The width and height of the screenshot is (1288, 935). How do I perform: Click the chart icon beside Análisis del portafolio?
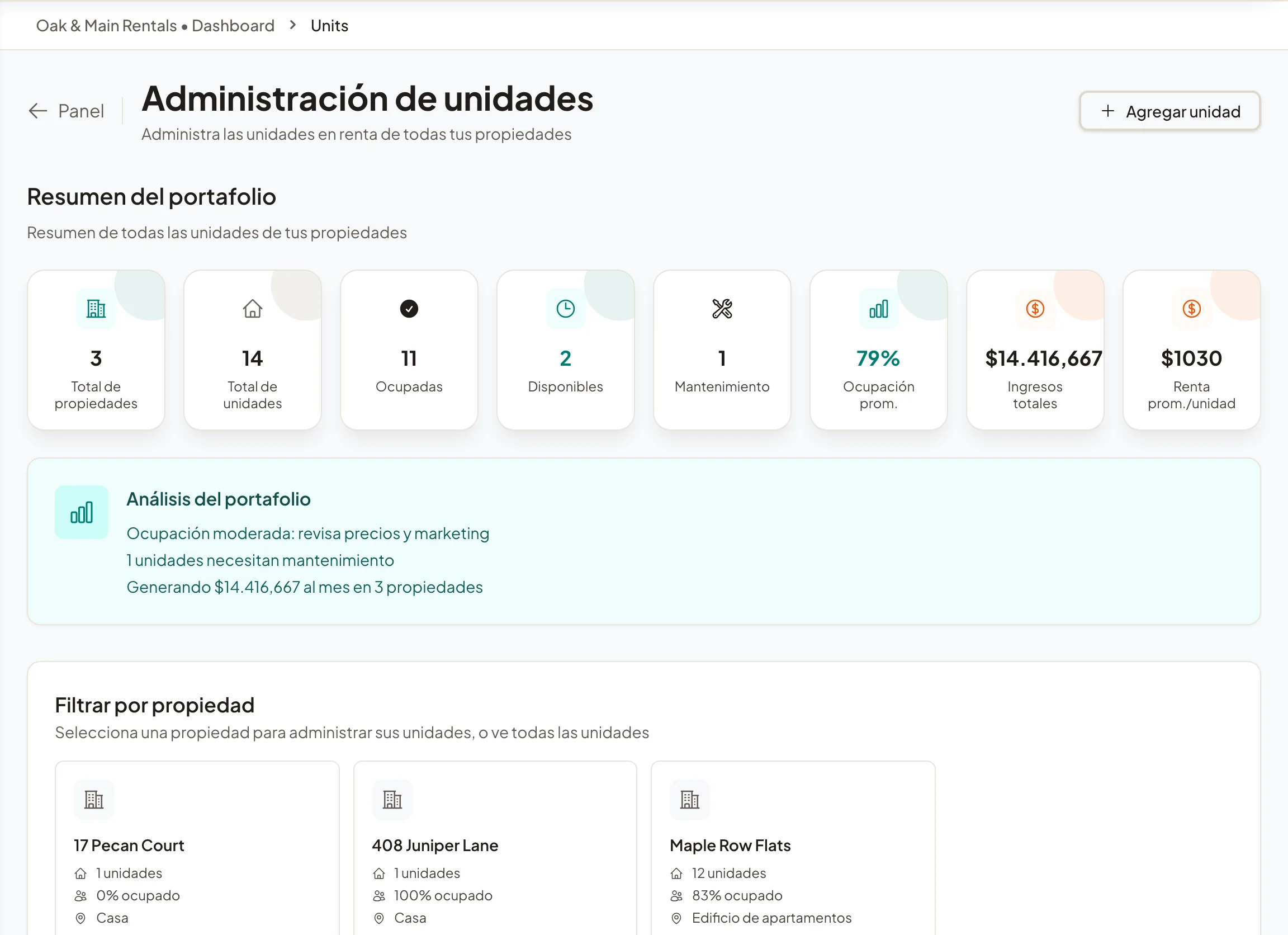(x=82, y=512)
